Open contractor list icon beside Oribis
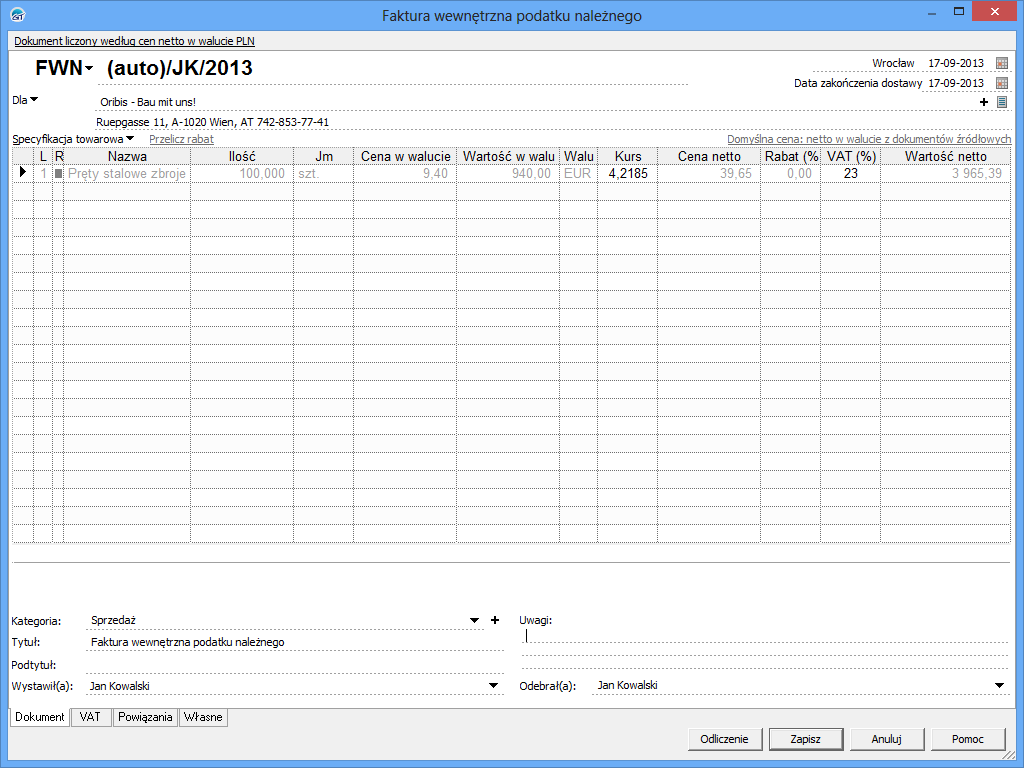 pyautogui.click(x=1001, y=102)
